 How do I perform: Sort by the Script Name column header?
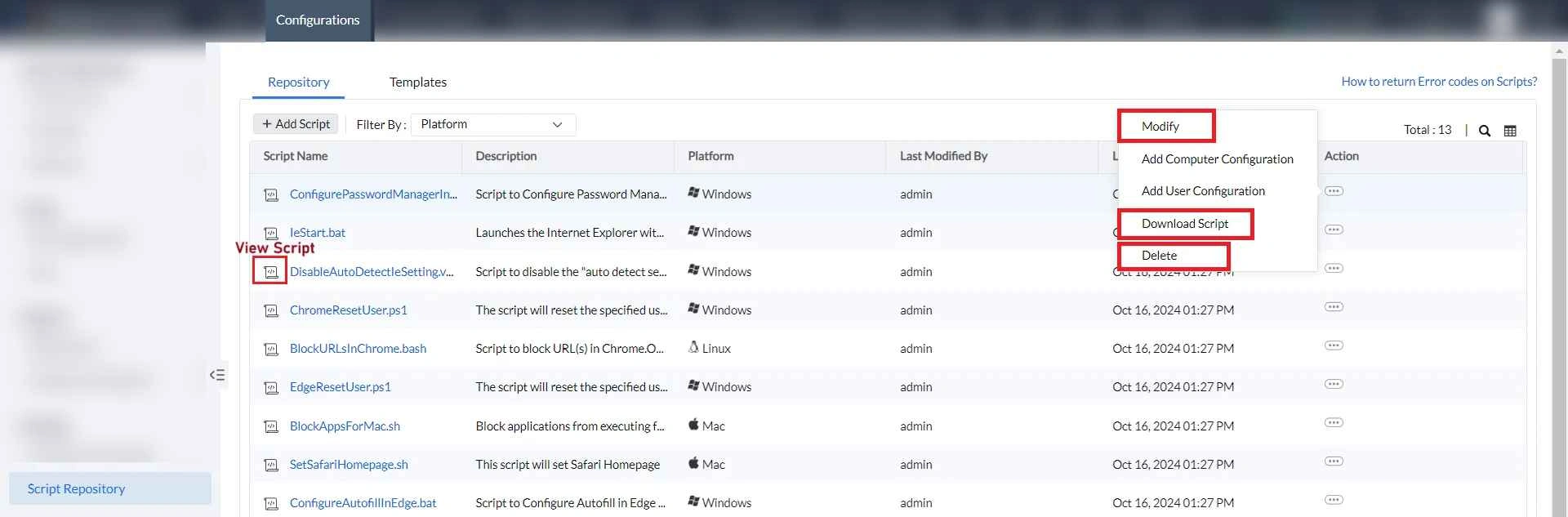coord(296,156)
